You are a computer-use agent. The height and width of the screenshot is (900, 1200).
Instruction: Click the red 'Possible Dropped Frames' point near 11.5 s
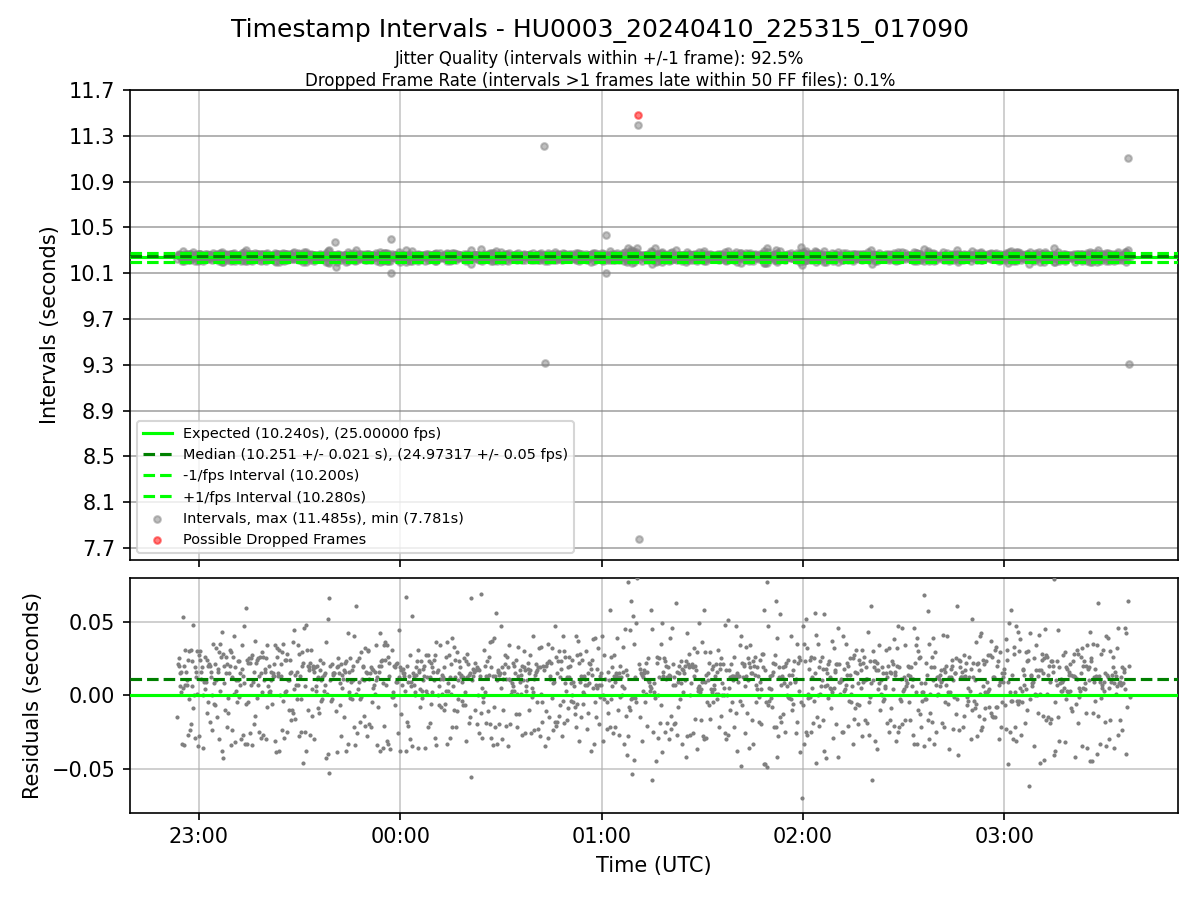coord(638,116)
